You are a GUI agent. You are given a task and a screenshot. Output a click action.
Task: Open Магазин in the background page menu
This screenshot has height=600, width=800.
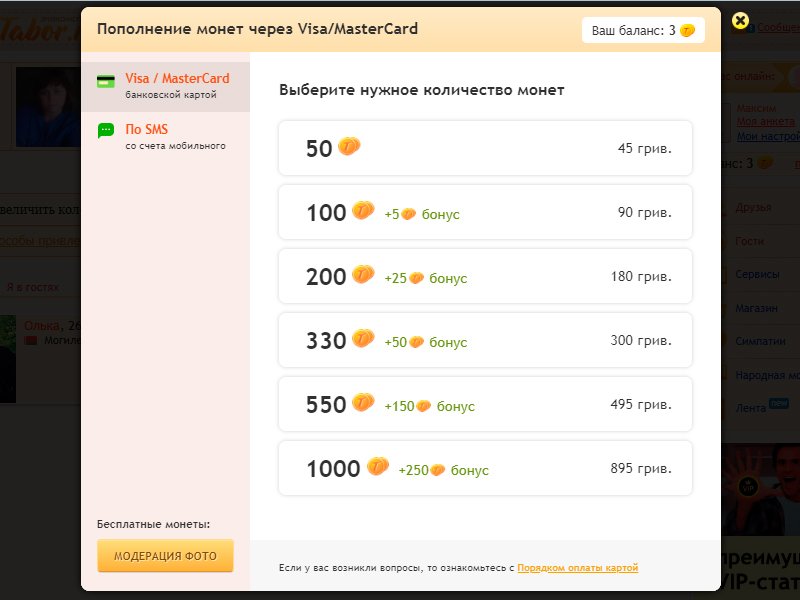pyautogui.click(x=757, y=308)
